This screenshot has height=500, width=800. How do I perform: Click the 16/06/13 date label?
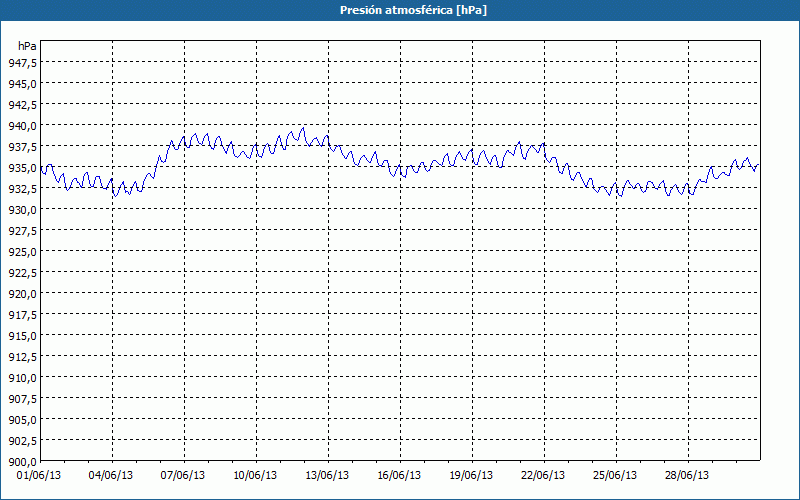coord(399,475)
